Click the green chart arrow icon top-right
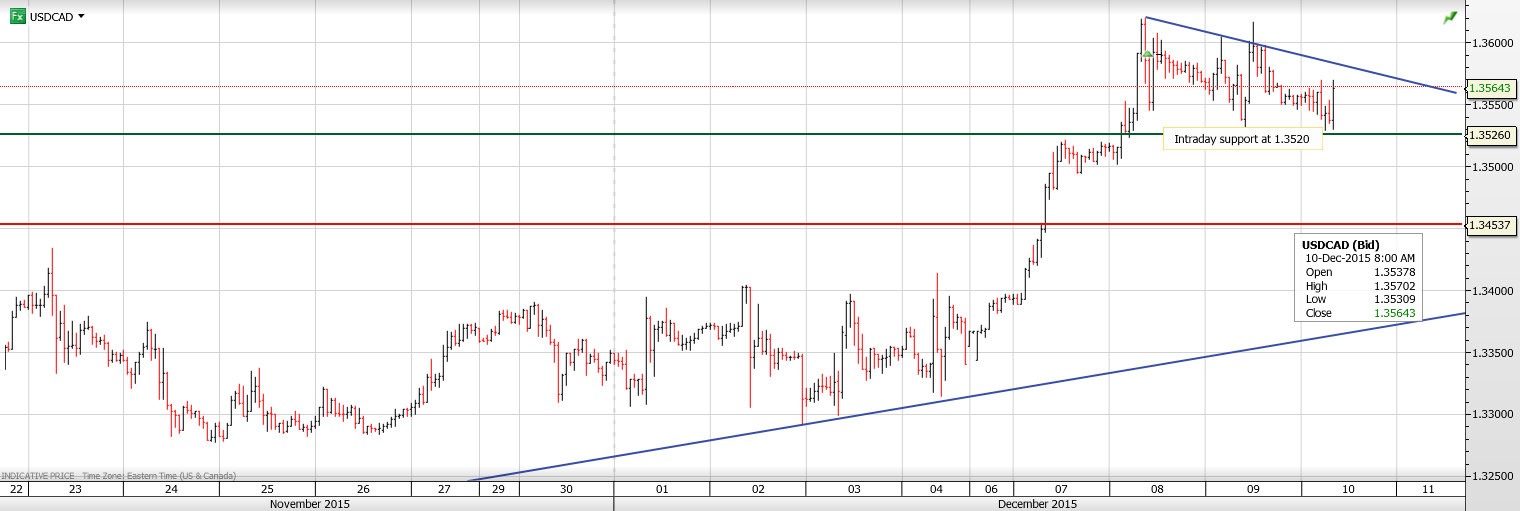This screenshot has height=511, width=1520. pos(1450,17)
